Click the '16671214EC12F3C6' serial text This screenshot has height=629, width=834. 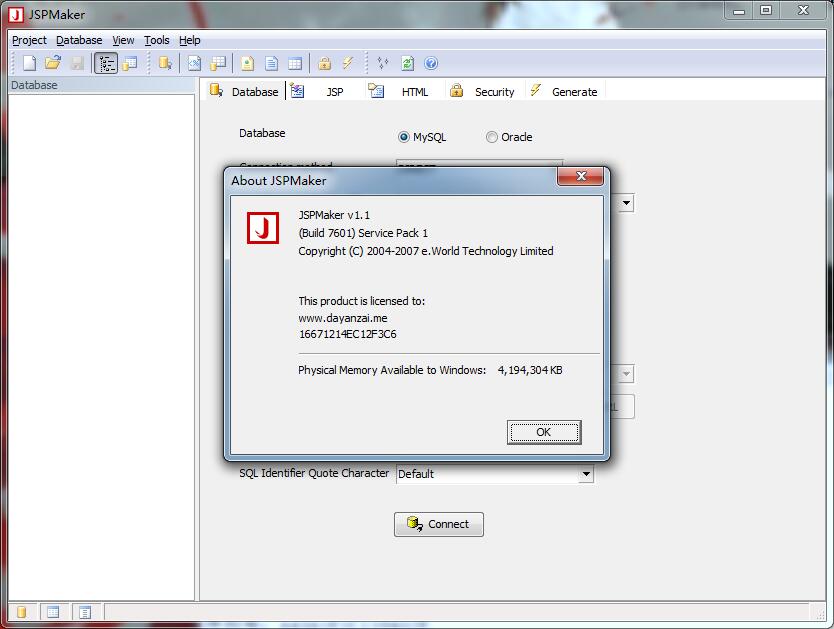[348, 334]
